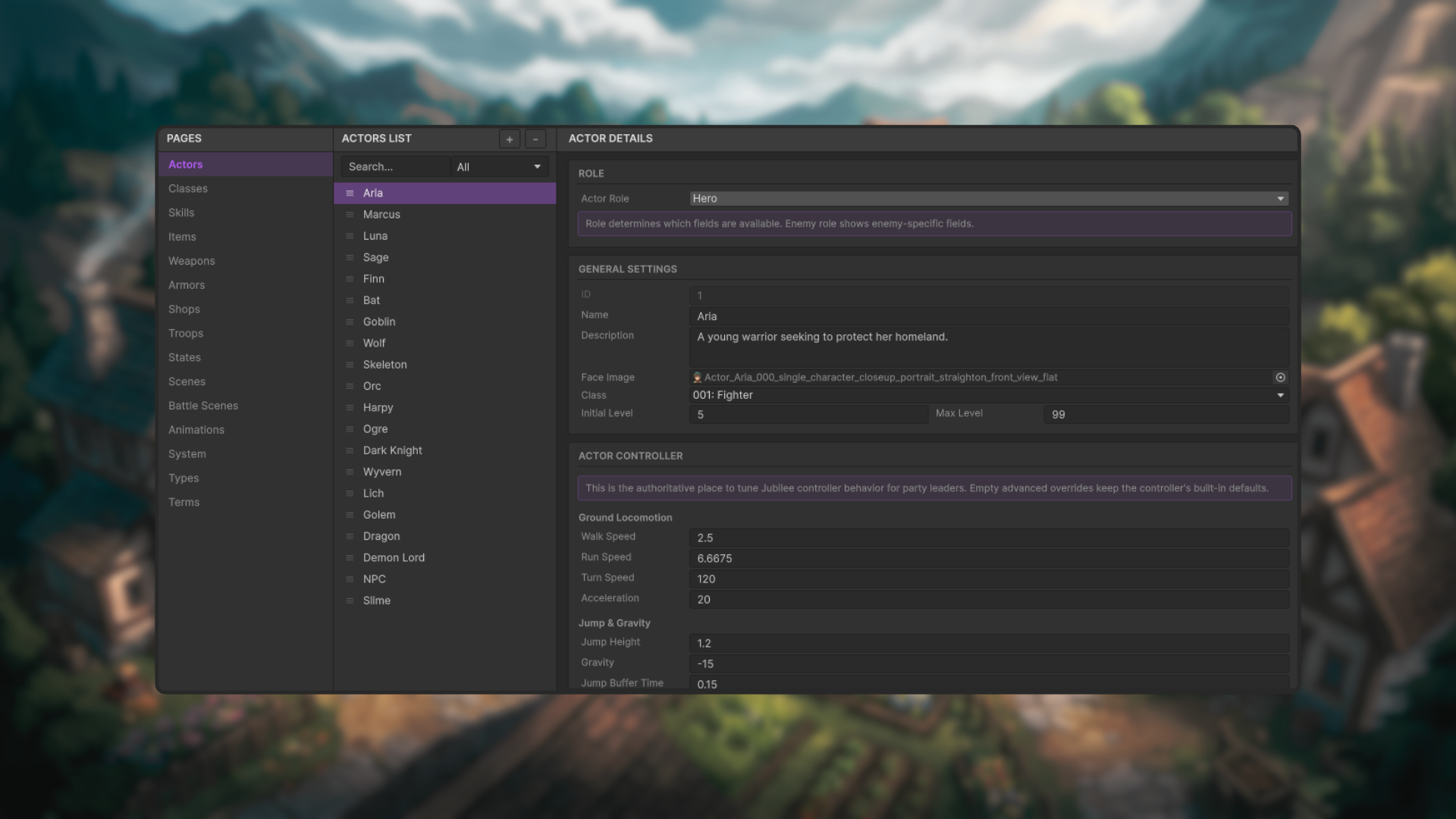Click the drag handle beside Harpy
The height and width of the screenshot is (819, 1456).
coord(350,408)
